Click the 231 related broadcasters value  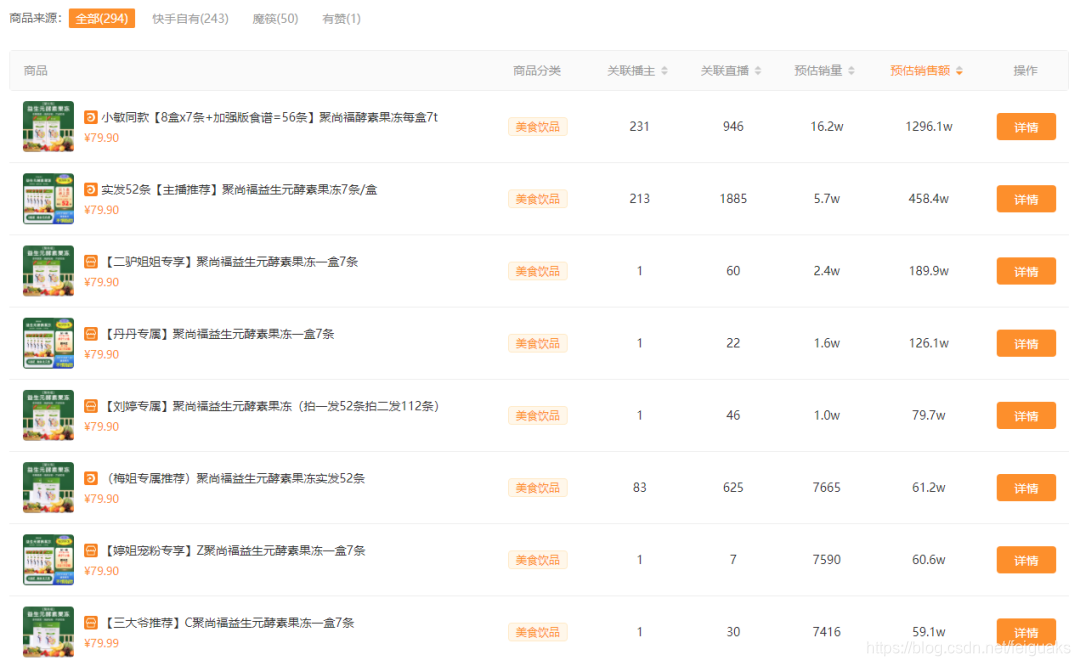click(639, 127)
